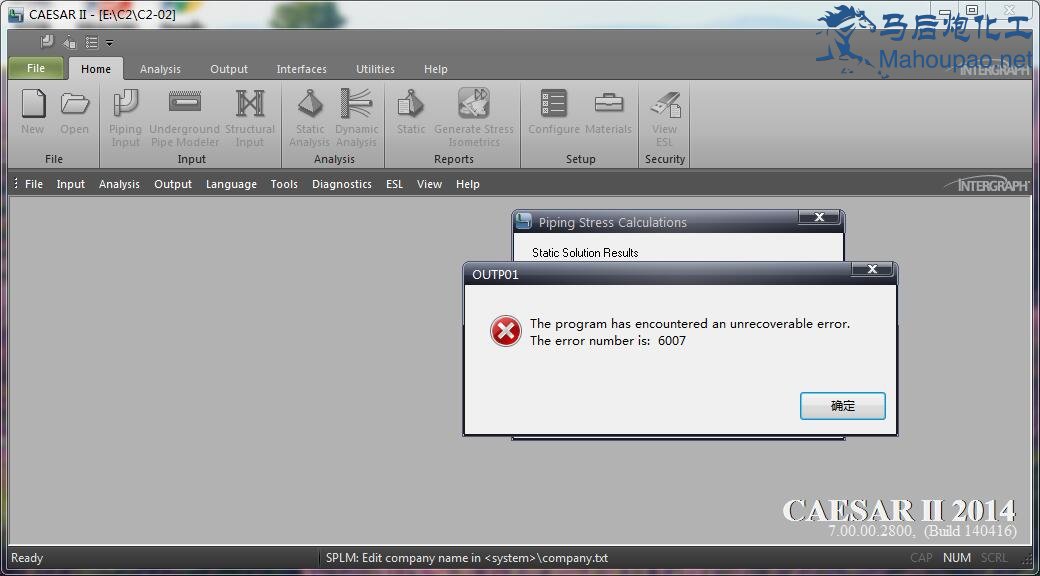The width and height of the screenshot is (1040, 576).
Task: Expand quick access toolbar dropdown arrow
Action: (109, 43)
